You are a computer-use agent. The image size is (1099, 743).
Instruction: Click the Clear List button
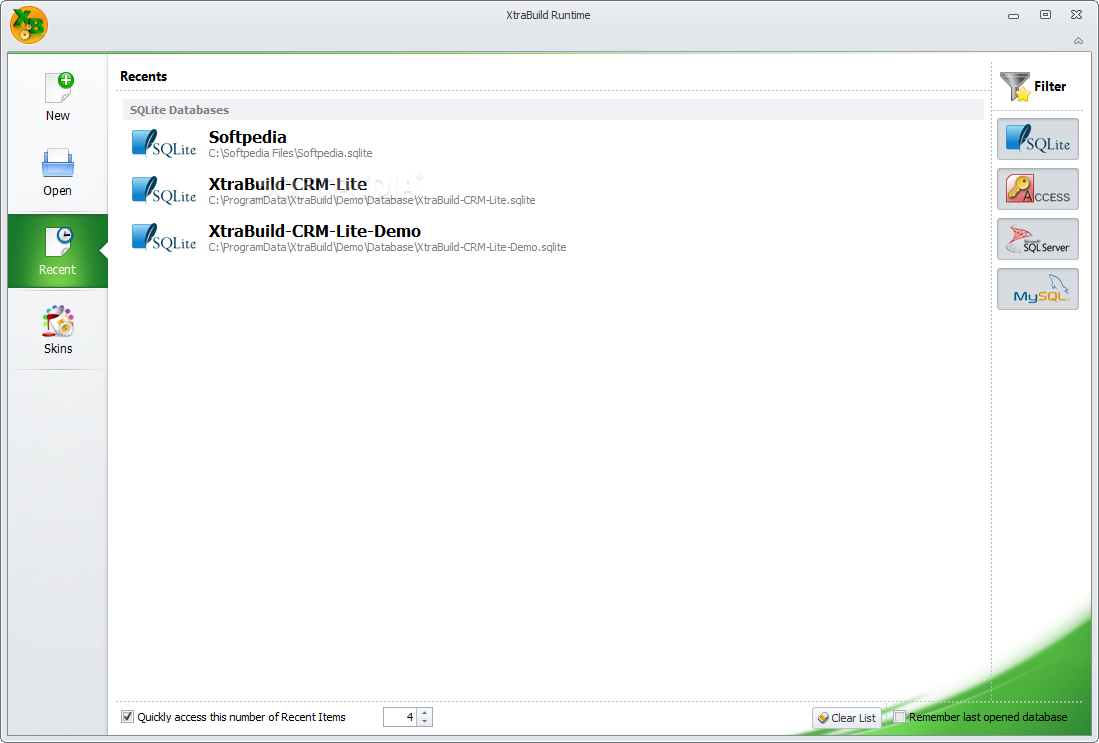tap(847, 718)
